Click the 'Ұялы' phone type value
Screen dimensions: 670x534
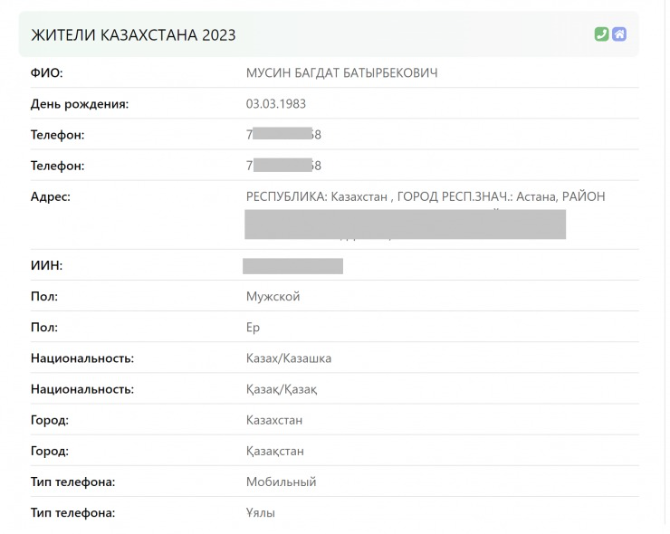tap(260, 513)
